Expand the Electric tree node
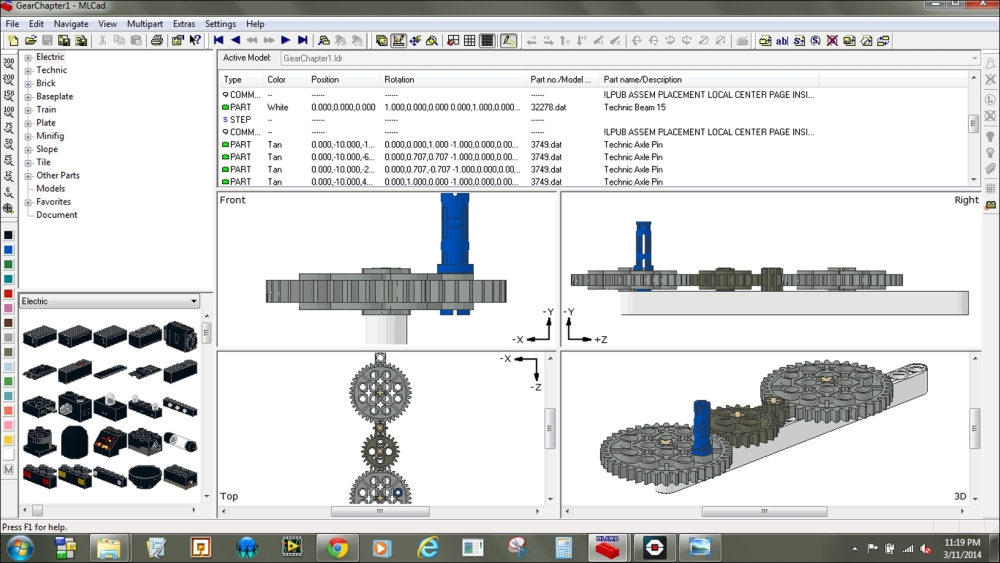Screen dimensions: 1000x563 coord(28,57)
